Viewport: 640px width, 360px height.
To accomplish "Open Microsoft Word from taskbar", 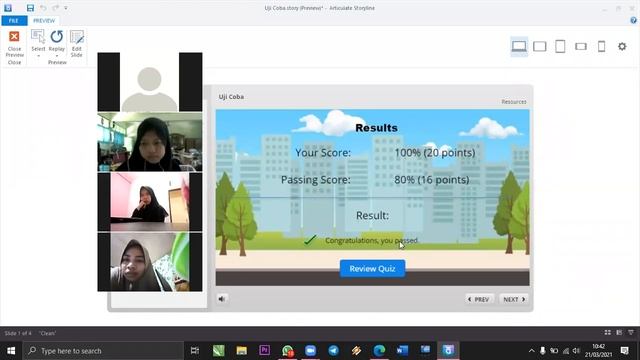I will (x=402, y=351).
